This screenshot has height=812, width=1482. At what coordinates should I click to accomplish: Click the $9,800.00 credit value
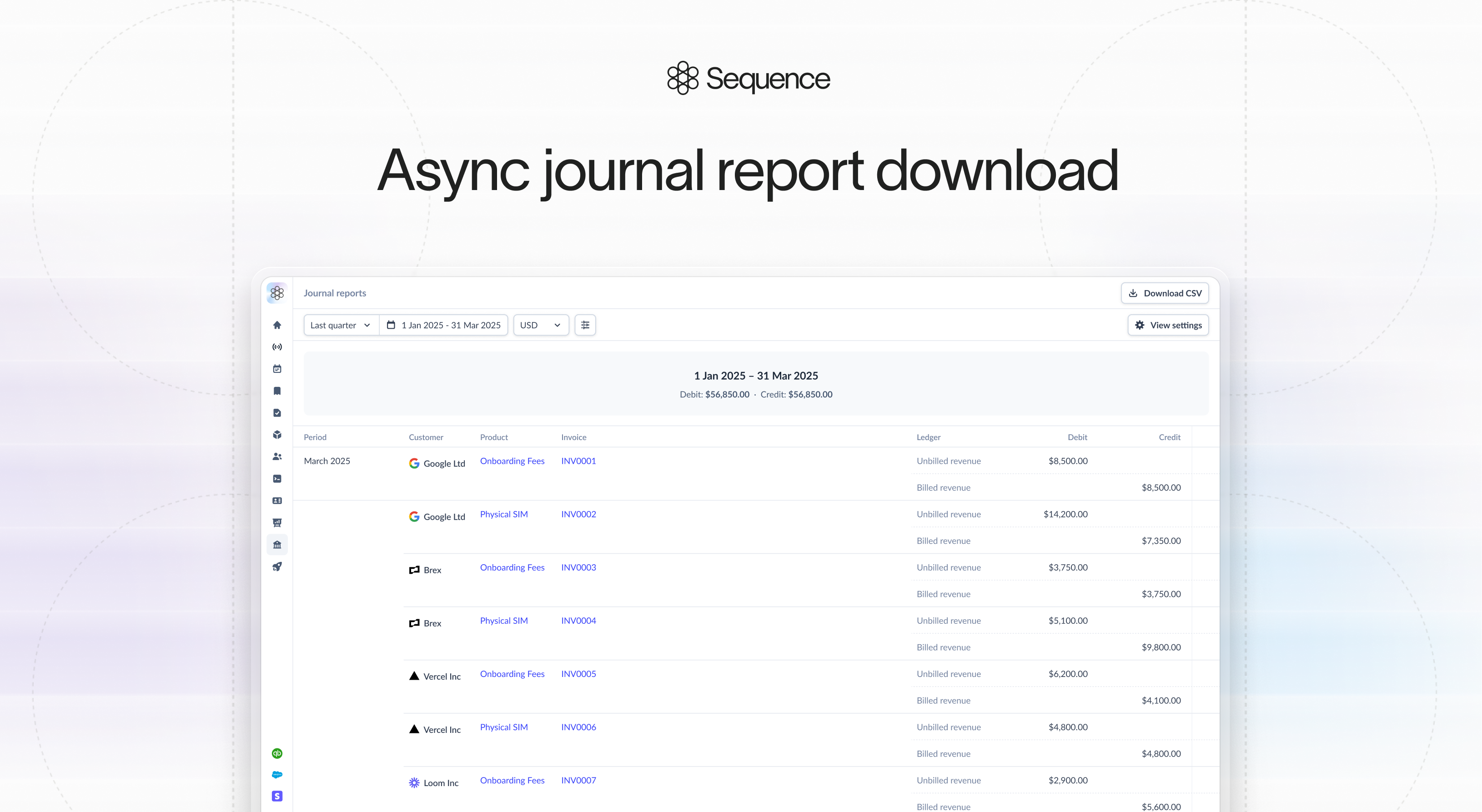[x=1161, y=647]
